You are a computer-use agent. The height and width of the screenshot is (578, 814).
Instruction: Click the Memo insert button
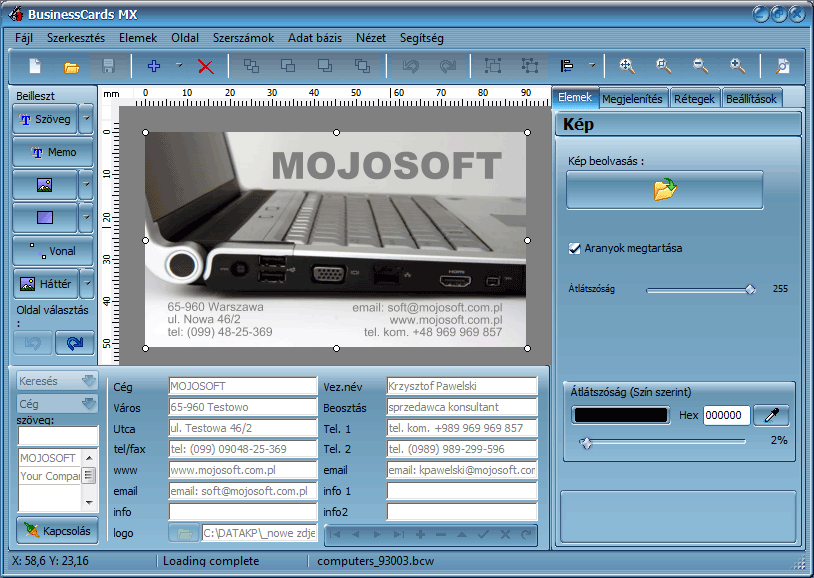tap(53, 152)
